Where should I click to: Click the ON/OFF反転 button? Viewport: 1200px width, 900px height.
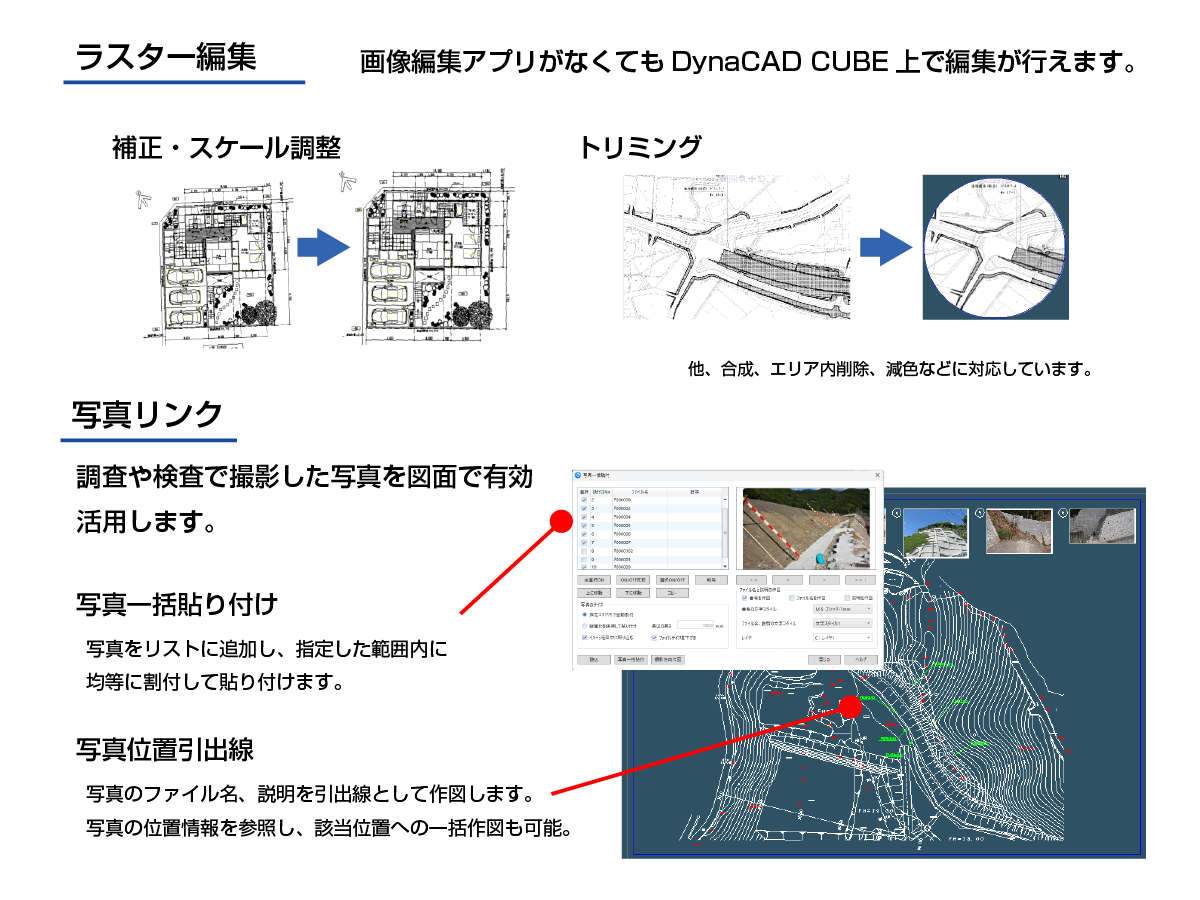click(x=635, y=579)
